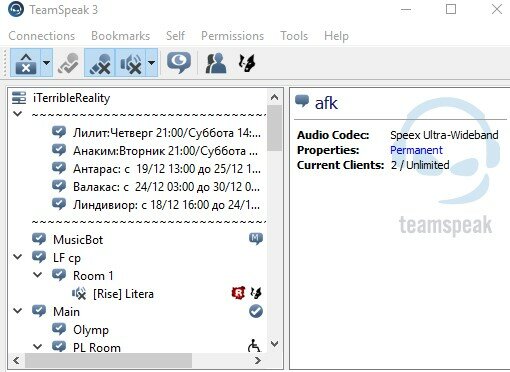Click the TeamSpeak 3 logo in the title bar
The height and width of the screenshot is (372, 510).
pyautogui.click(x=16, y=9)
